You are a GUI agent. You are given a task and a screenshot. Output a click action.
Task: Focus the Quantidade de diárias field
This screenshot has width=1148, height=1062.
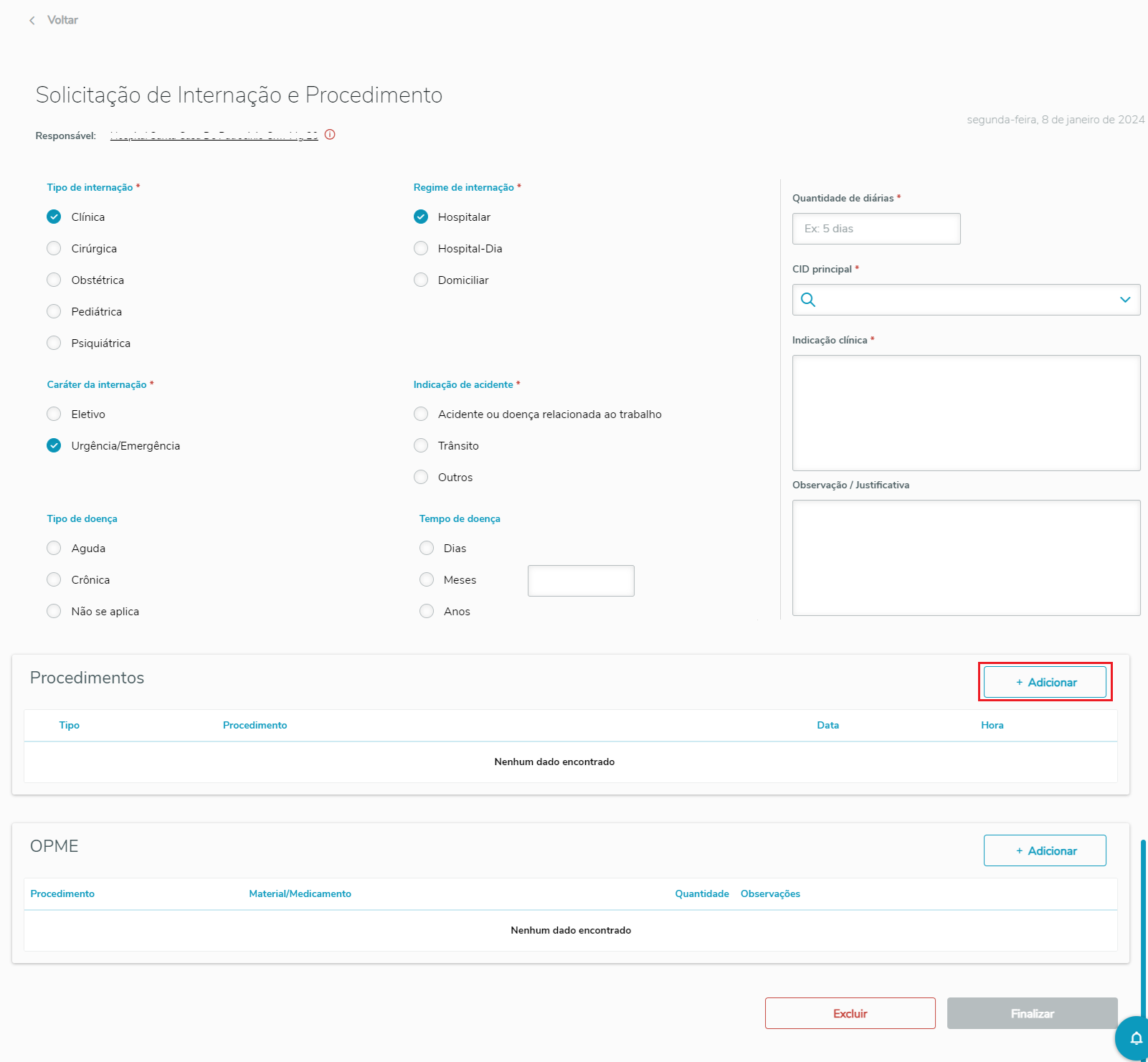pos(876,229)
